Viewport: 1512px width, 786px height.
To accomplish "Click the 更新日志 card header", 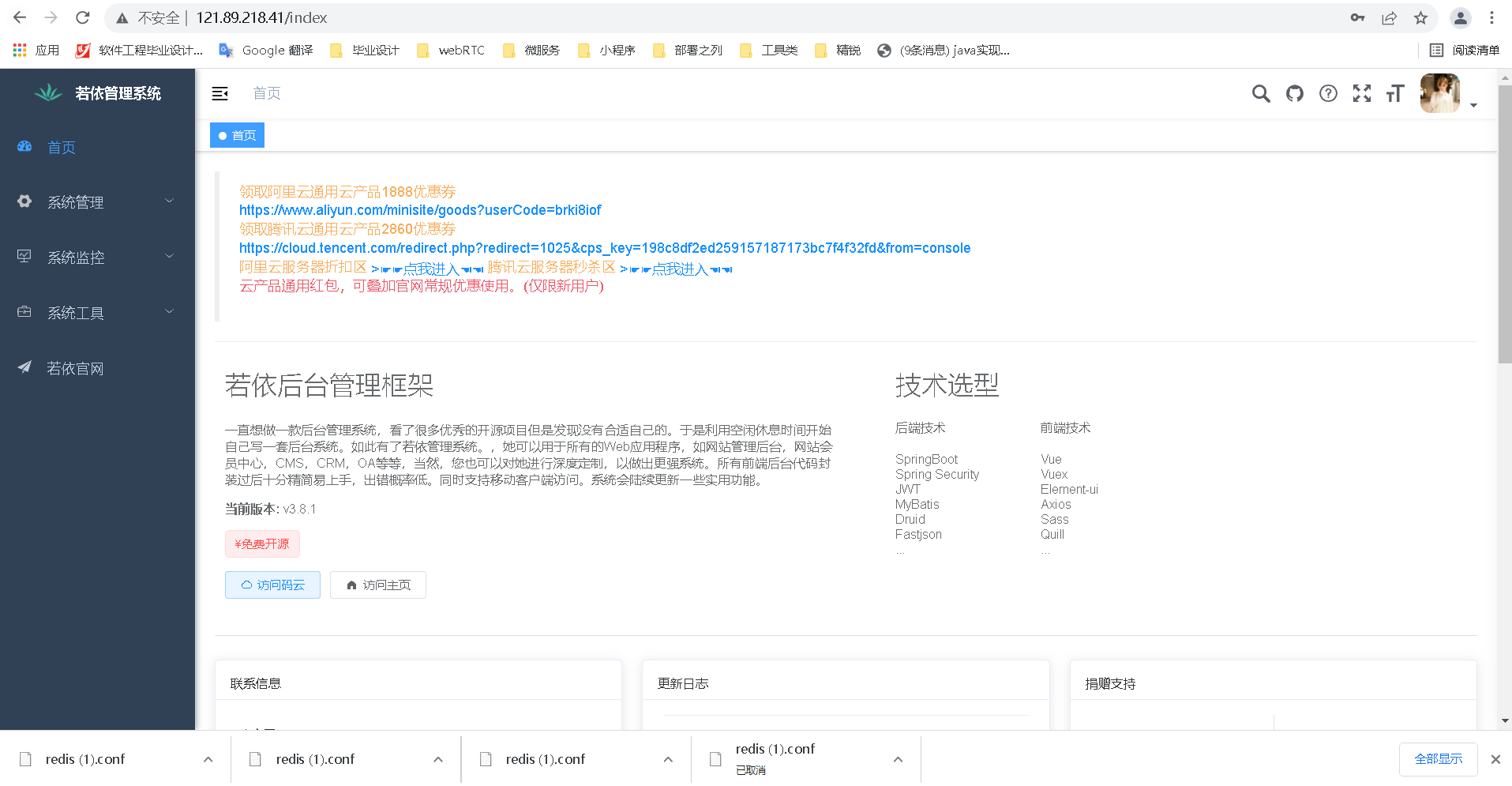I will pyautogui.click(x=846, y=683).
